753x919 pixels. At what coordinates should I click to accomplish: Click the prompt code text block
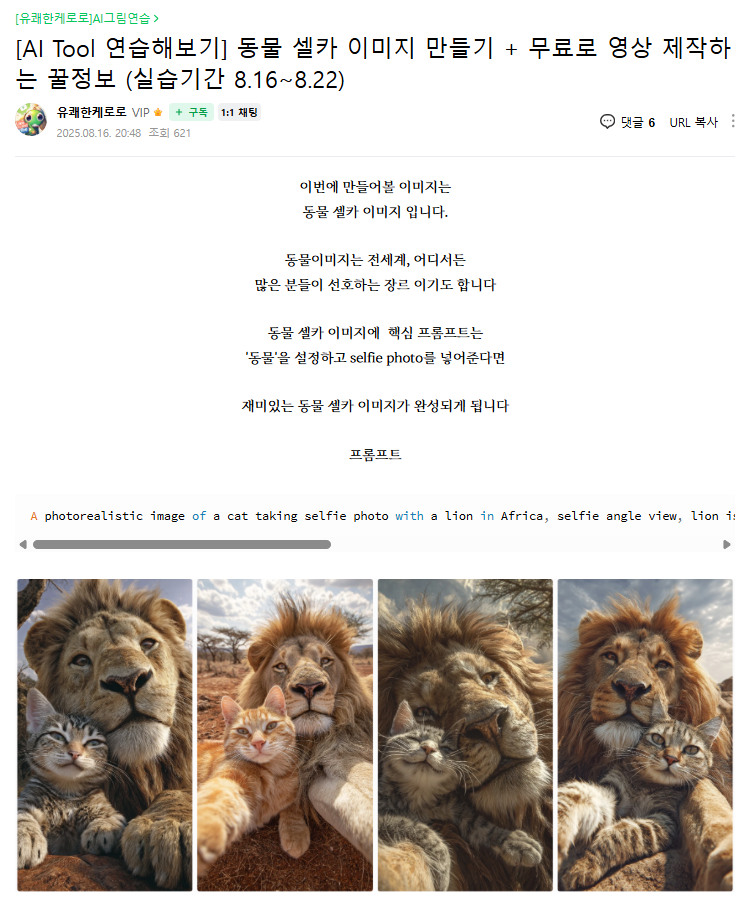click(375, 516)
